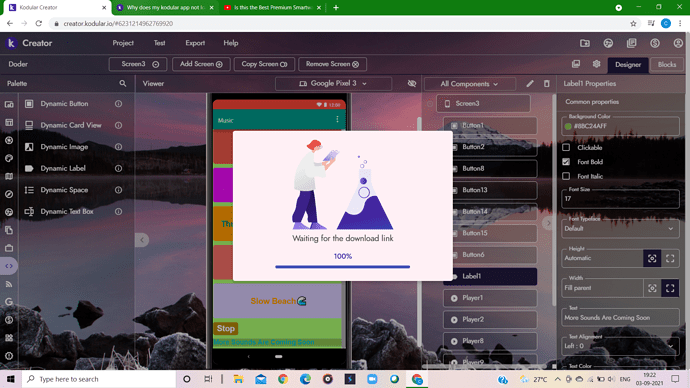Show info for Dynamic Label

pos(118,168)
